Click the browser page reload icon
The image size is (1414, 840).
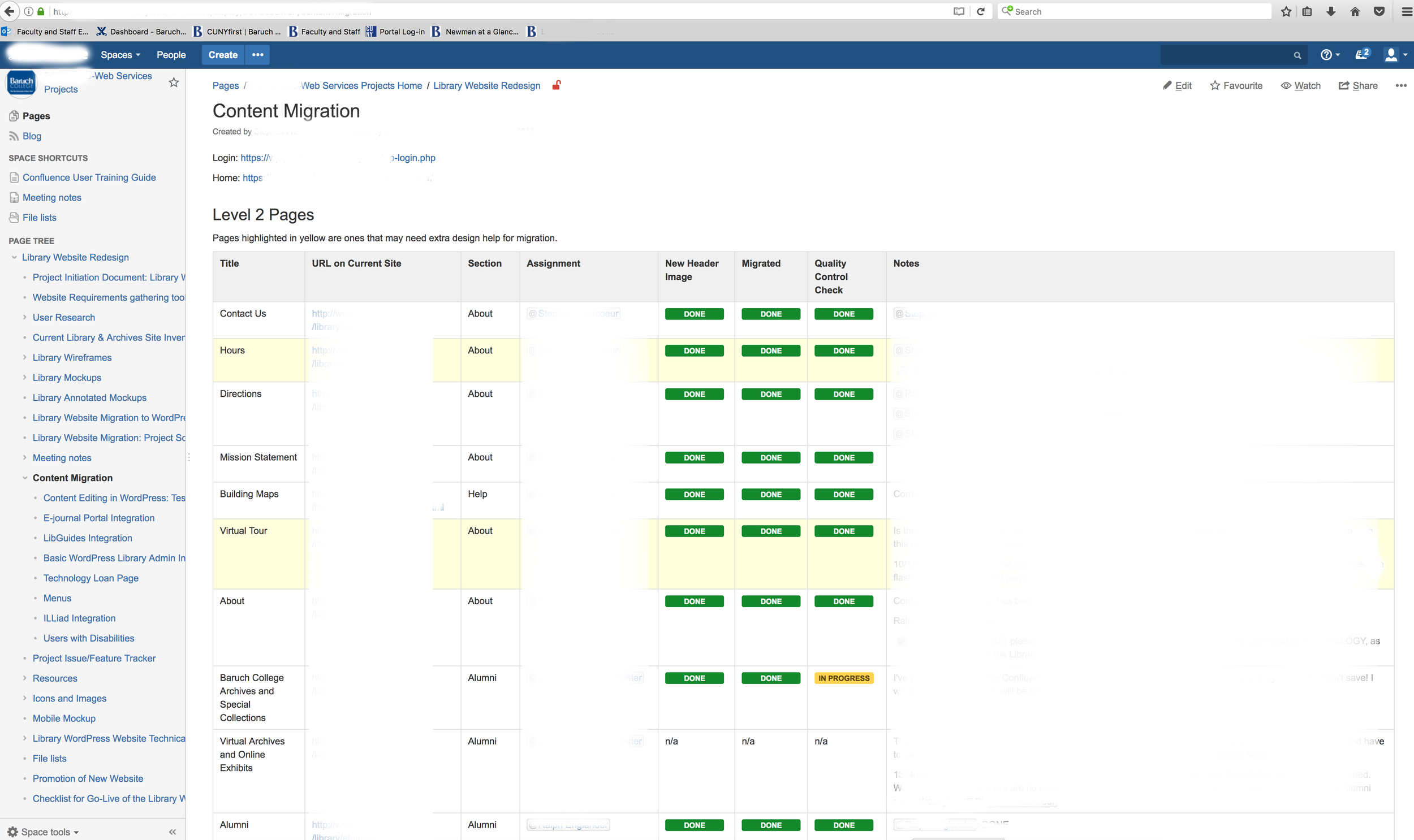click(980, 11)
